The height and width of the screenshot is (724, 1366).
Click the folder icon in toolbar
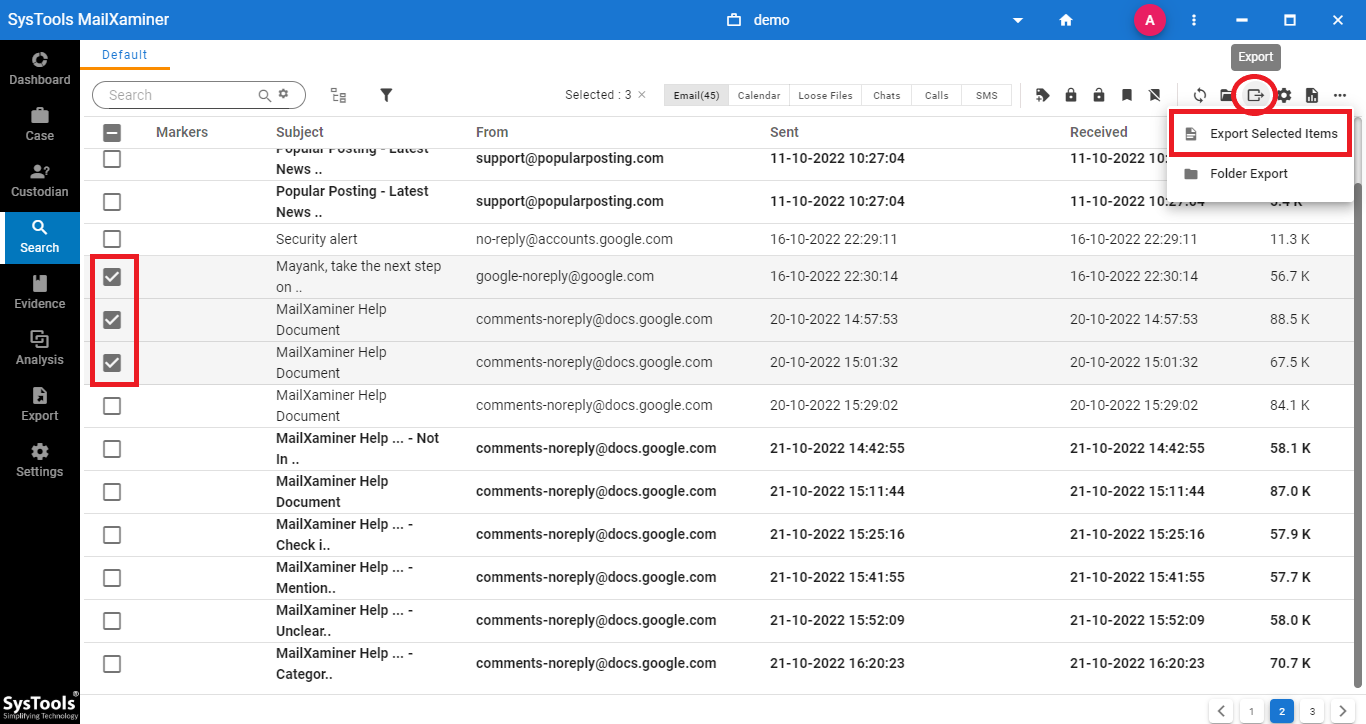(1227, 95)
